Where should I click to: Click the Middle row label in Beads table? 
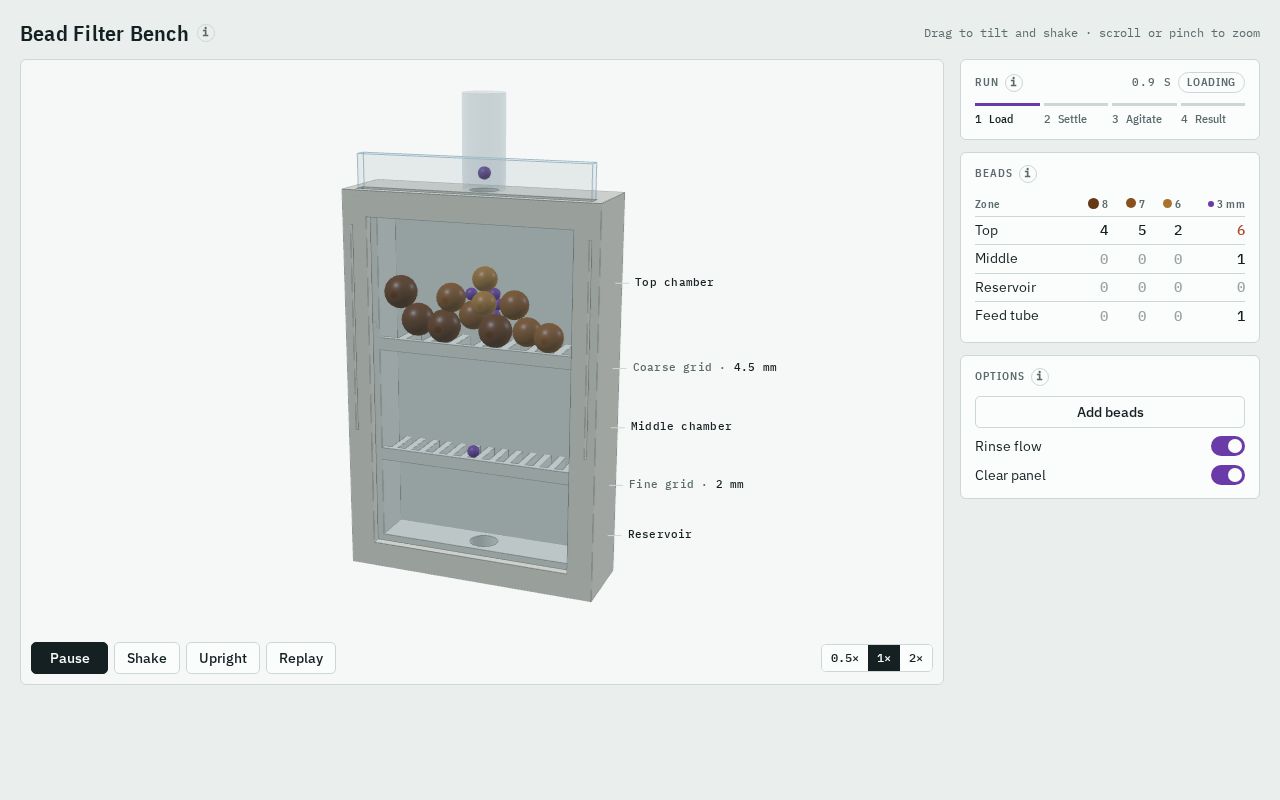click(x=996, y=258)
